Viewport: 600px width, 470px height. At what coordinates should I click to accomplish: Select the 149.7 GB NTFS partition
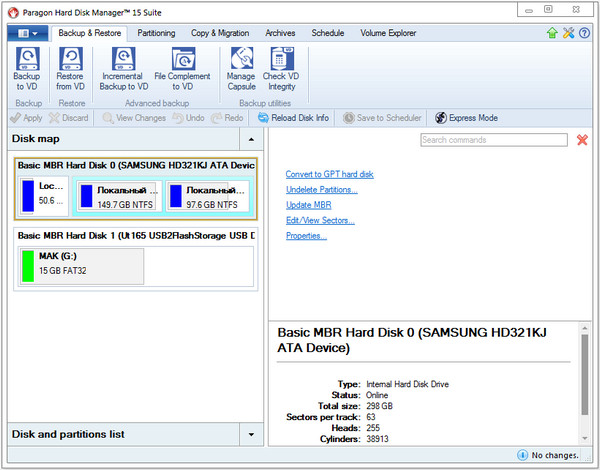[x=116, y=196]
